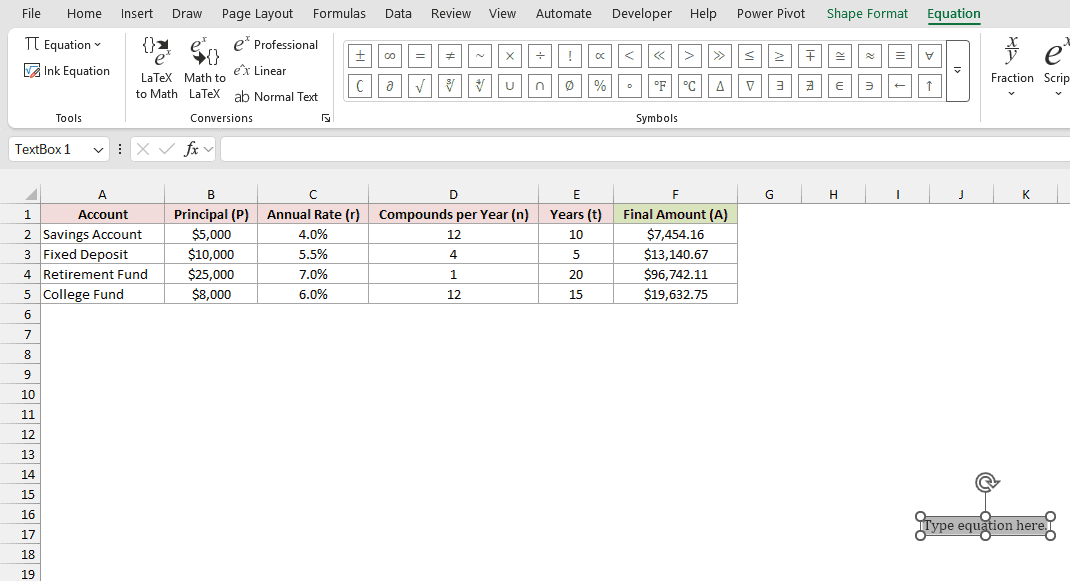Insert the proportional-to symbol
Viewport: 1070px width, 581px height.
pyautogui.click(x=600, y=56)
